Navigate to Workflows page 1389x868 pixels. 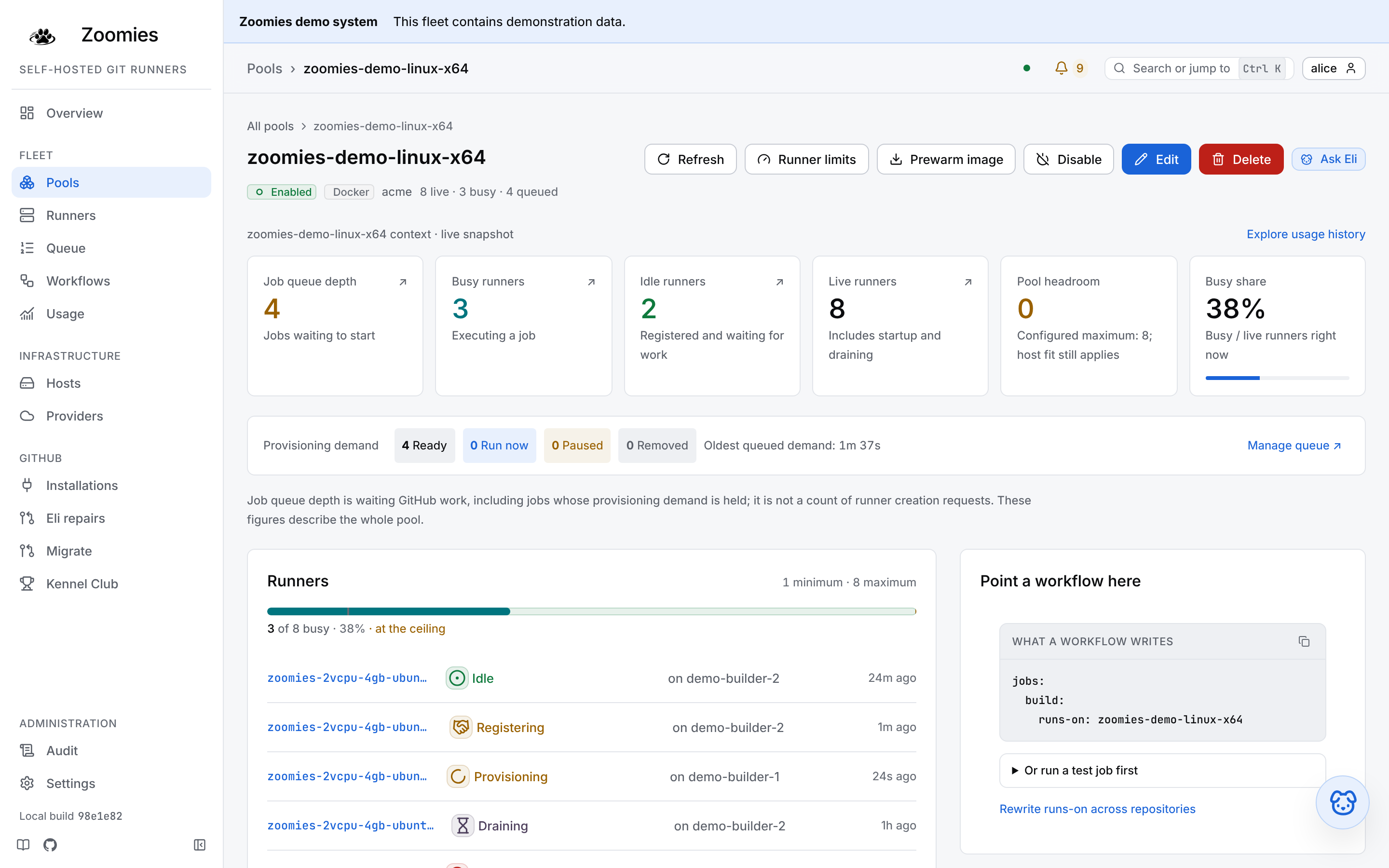click(111, 281)
